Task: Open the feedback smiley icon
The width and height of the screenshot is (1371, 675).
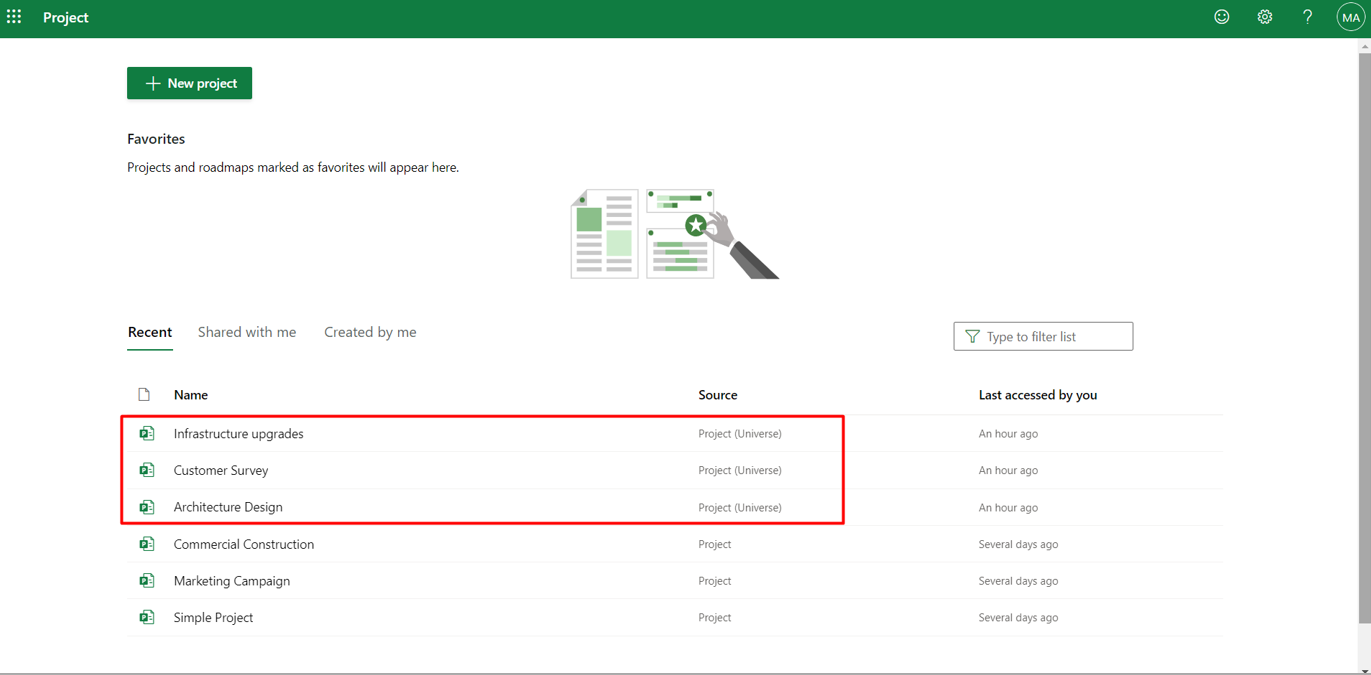Action: 1222,17
